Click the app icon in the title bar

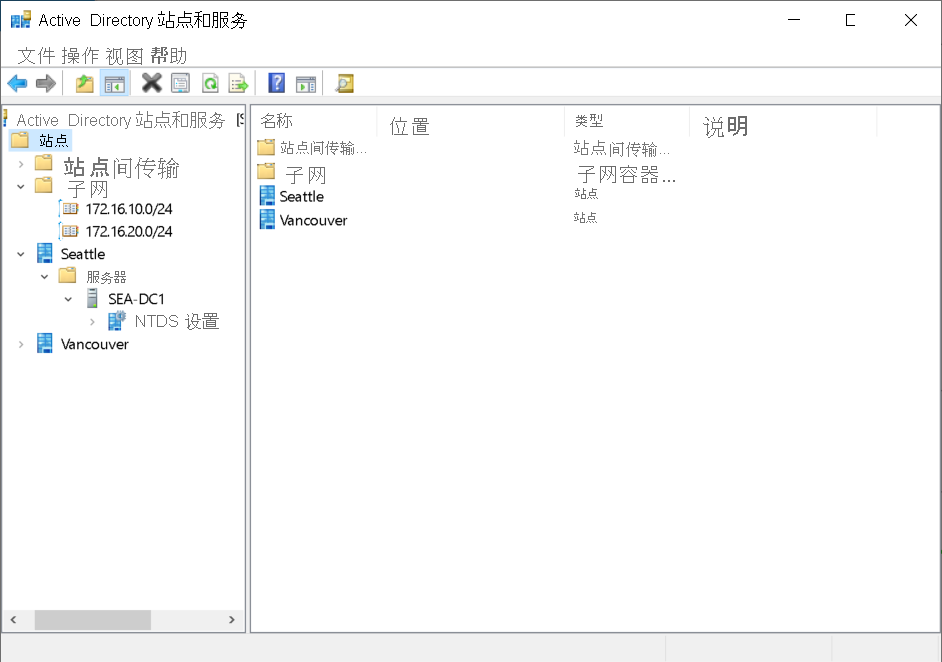[20, 20]
